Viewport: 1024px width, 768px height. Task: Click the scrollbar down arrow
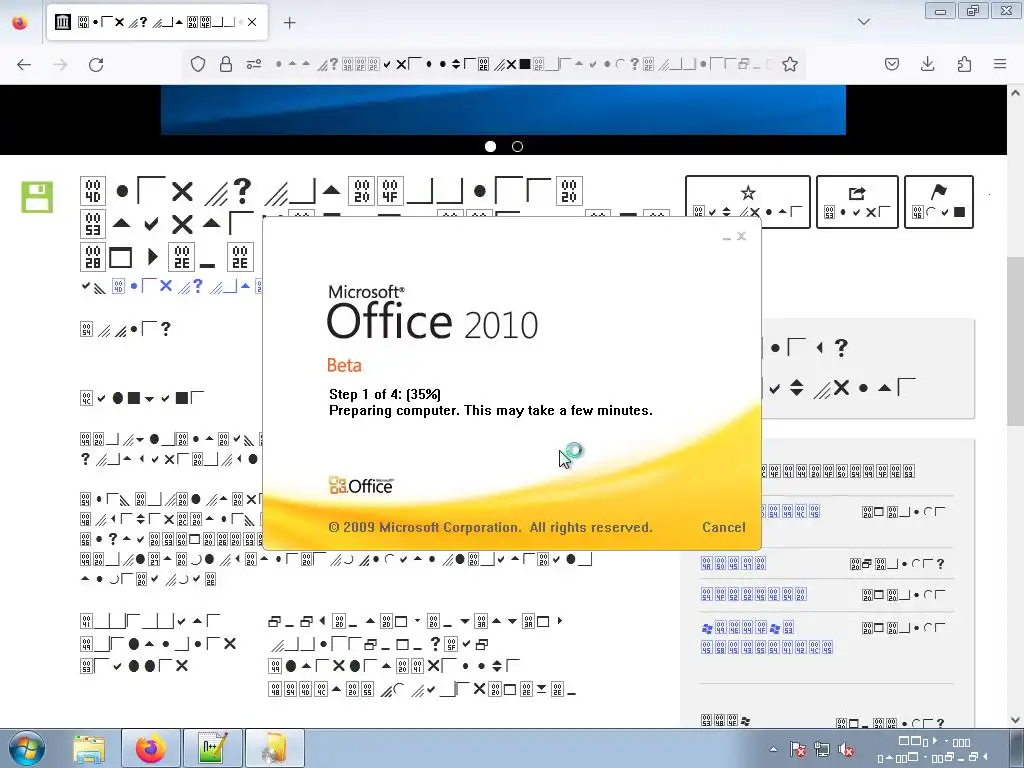pos(1015,720)
